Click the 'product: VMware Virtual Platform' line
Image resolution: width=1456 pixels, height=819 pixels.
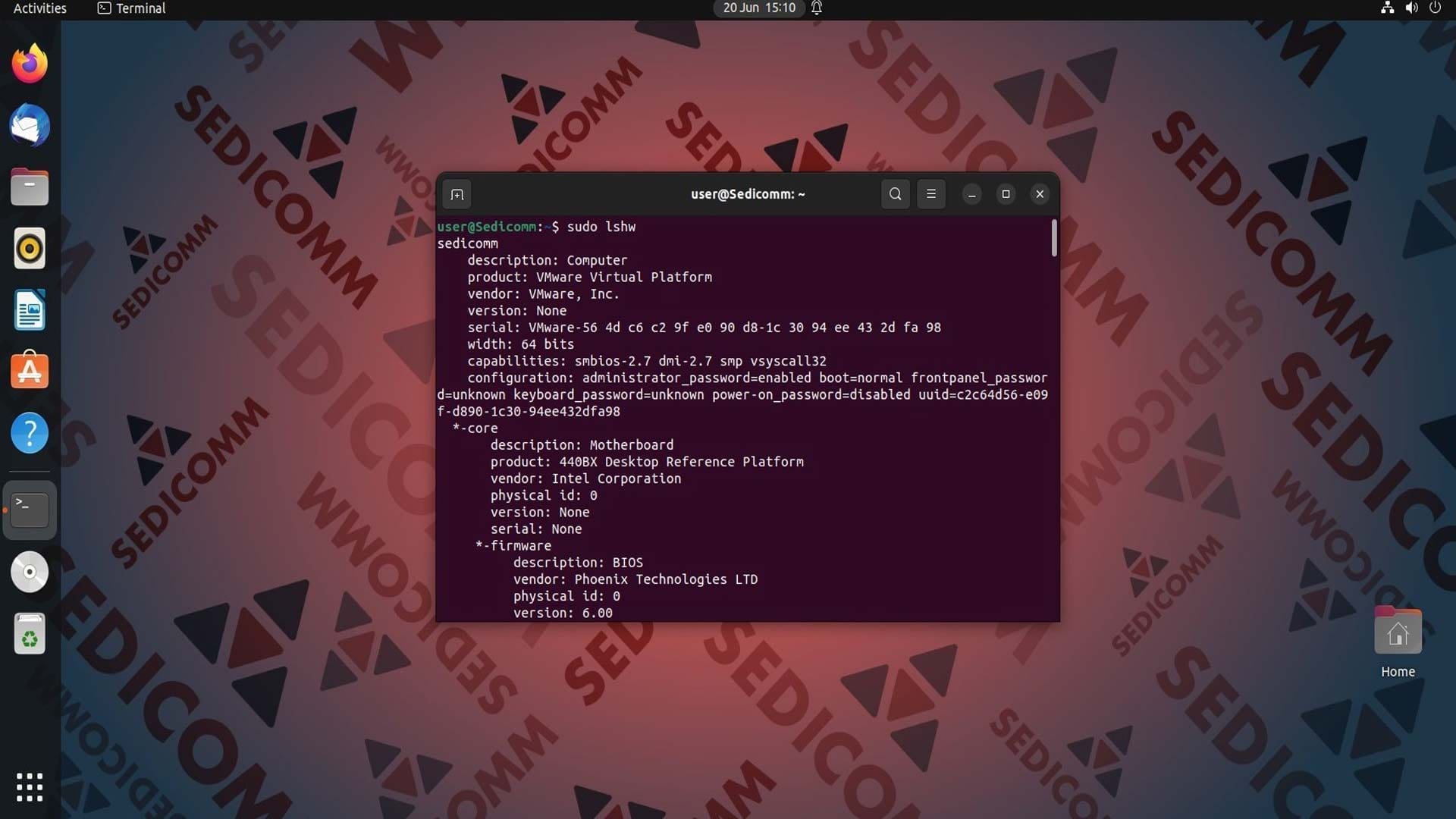coord(589,278)
